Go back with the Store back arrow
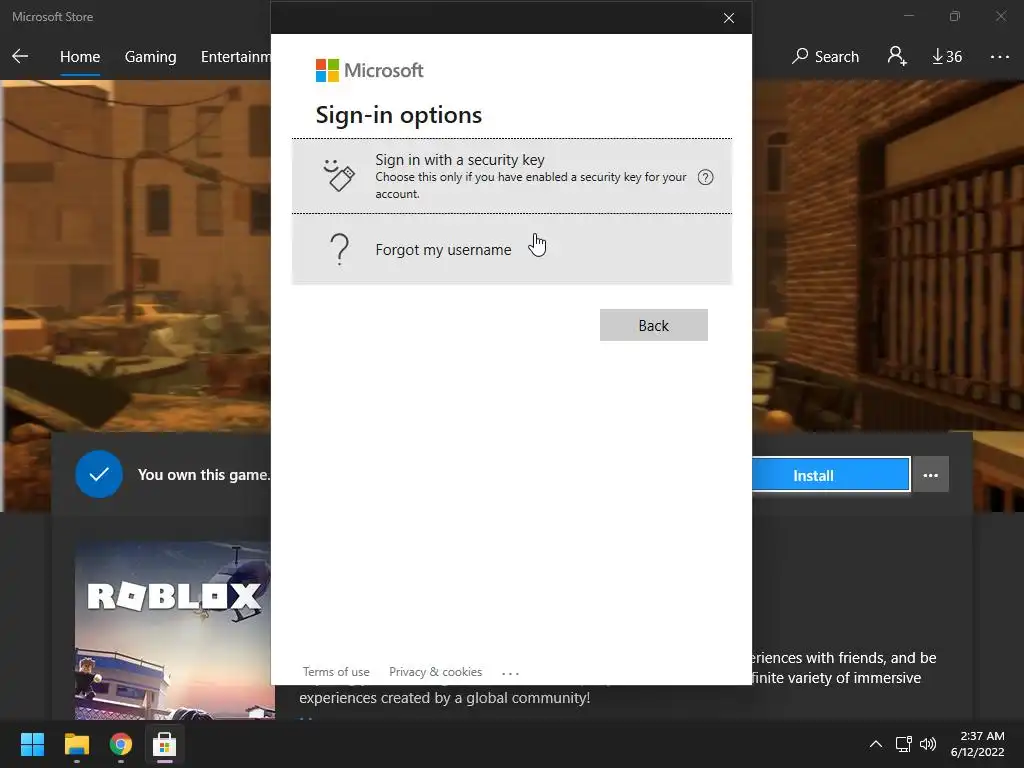The image size is (1024, 768). point(20,56)
